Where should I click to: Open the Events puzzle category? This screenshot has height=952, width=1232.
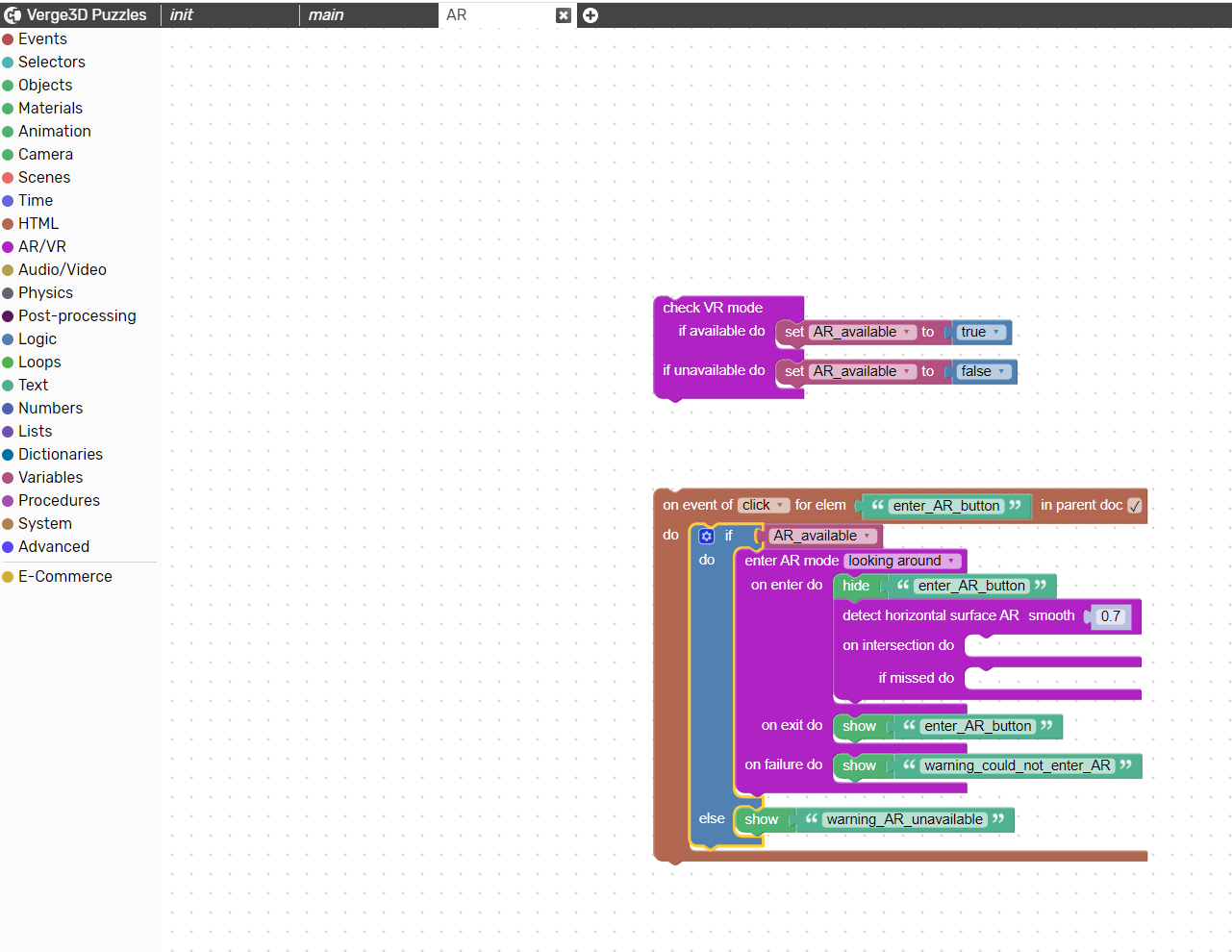(42, 38)
